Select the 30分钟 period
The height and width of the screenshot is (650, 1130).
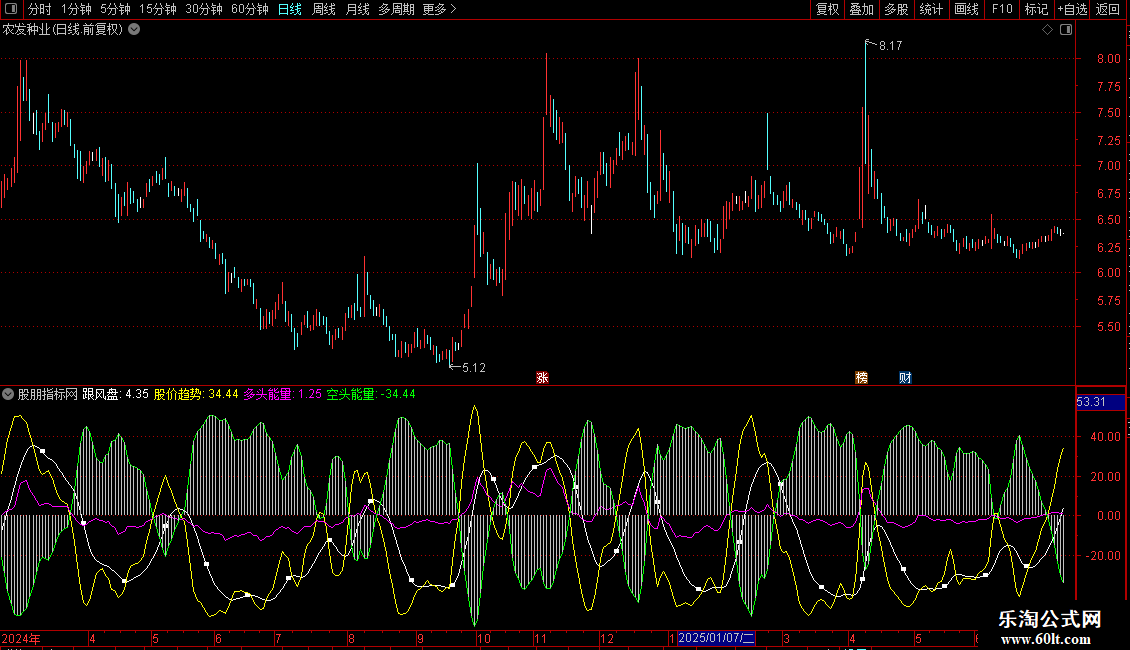[x=204, y=9]
